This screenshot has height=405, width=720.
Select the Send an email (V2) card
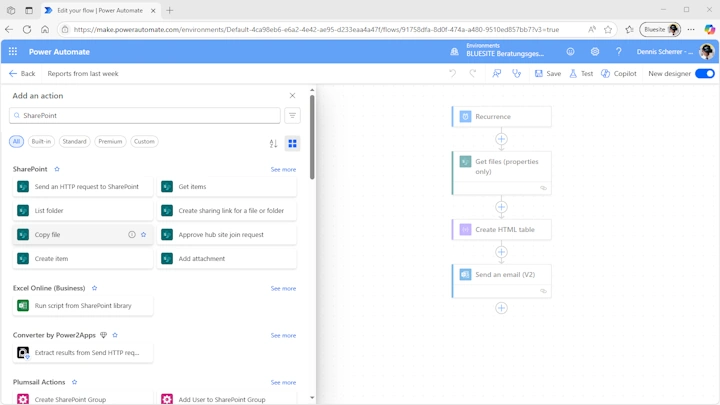coord(501,281)
